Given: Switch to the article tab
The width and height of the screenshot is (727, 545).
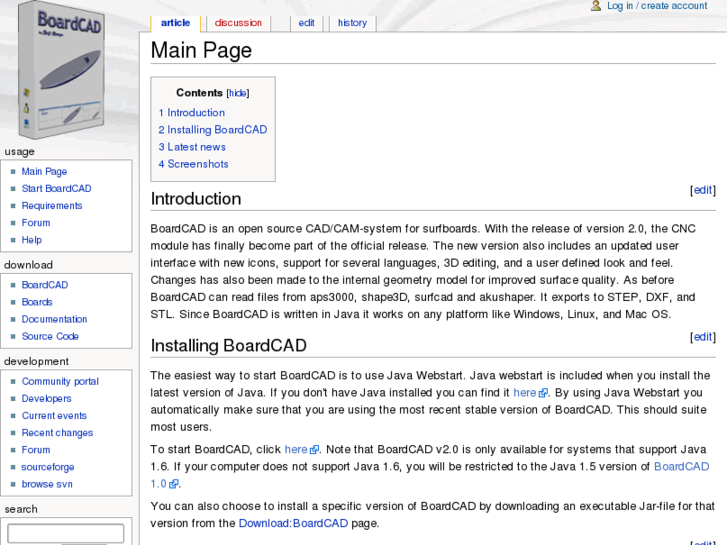Looking at the screenshot, I should click(175, 23).
